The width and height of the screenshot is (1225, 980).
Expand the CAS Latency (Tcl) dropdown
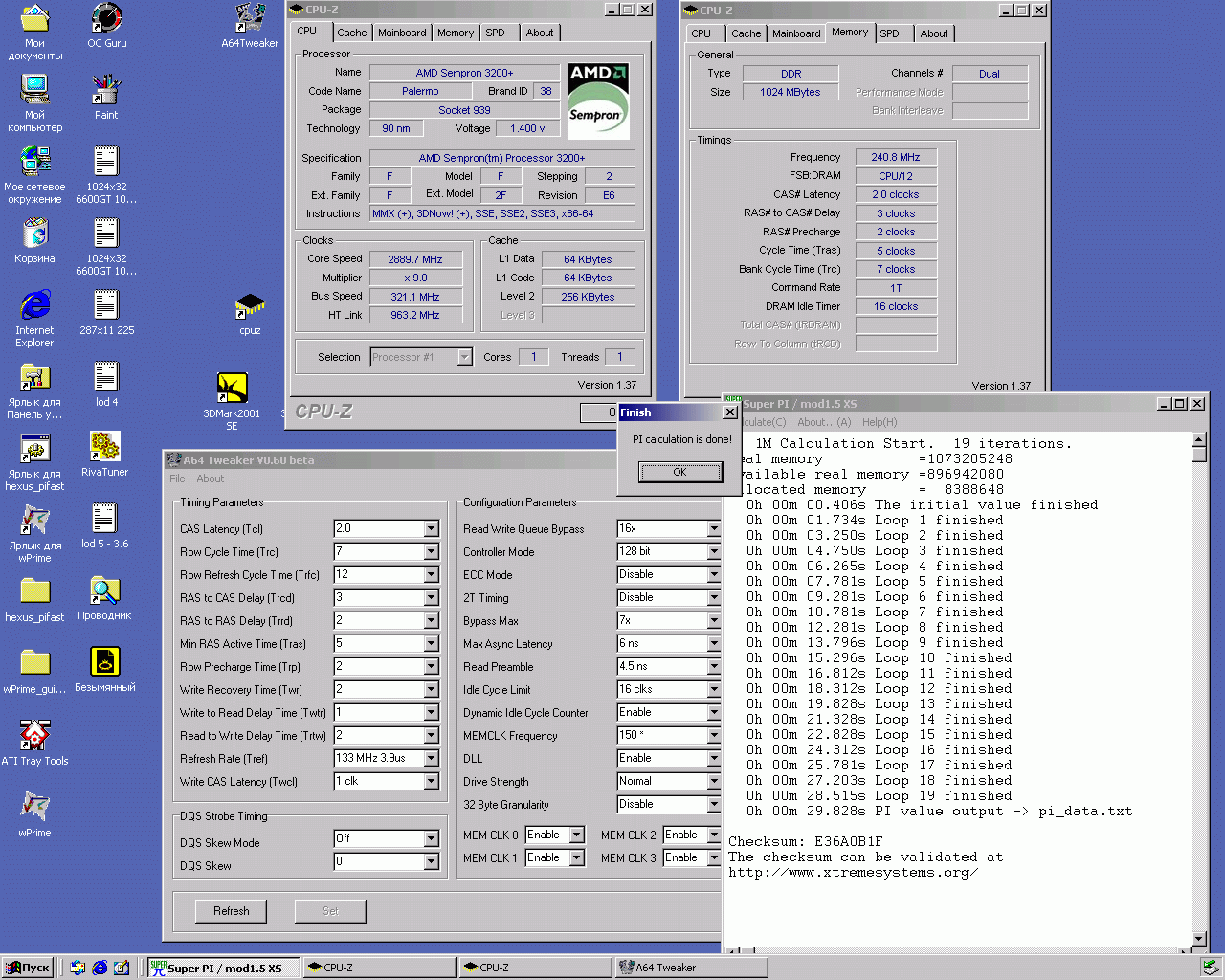[x=431, y=529]
